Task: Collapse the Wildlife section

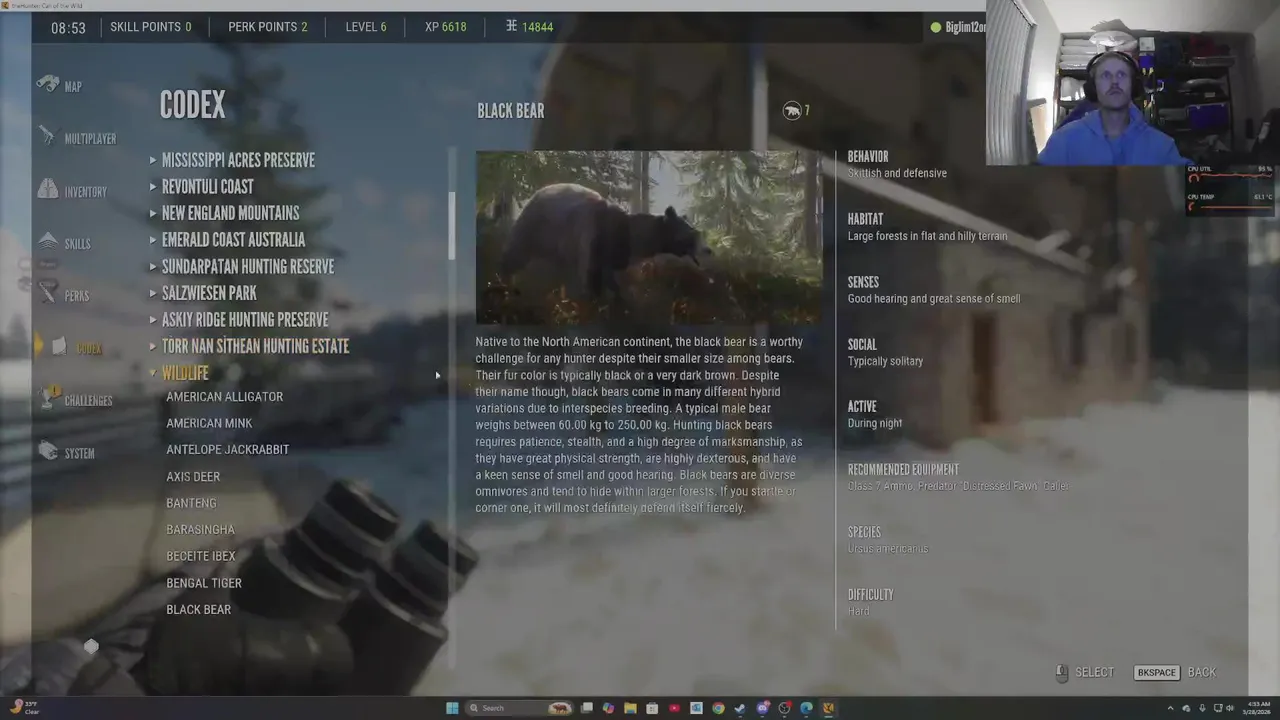Action: [x=179, y=373]
